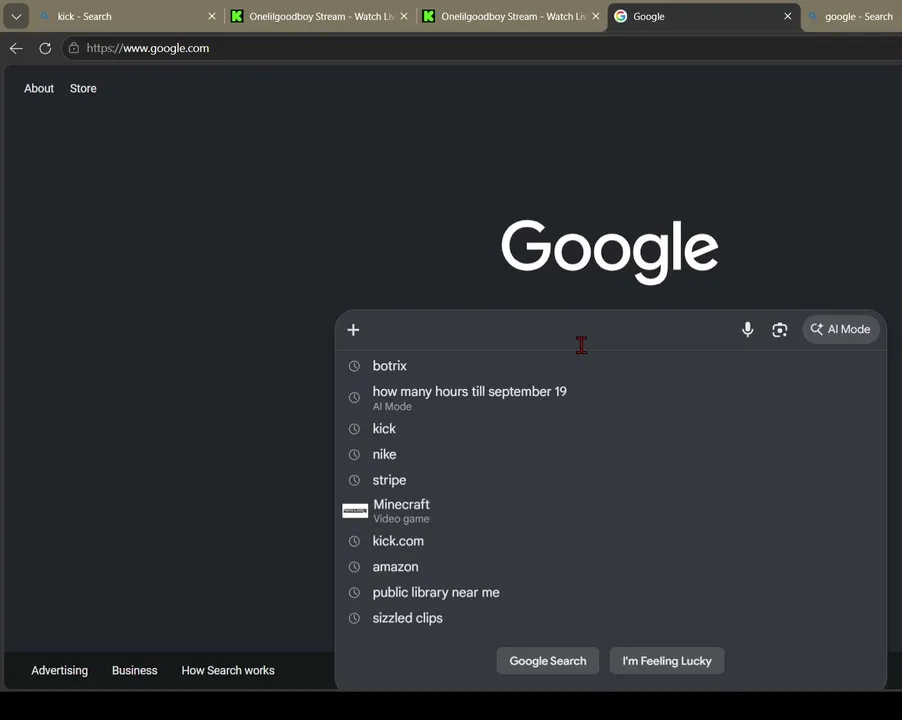
Task: Click clock icon next to amazon
Action: click(354, 567)
